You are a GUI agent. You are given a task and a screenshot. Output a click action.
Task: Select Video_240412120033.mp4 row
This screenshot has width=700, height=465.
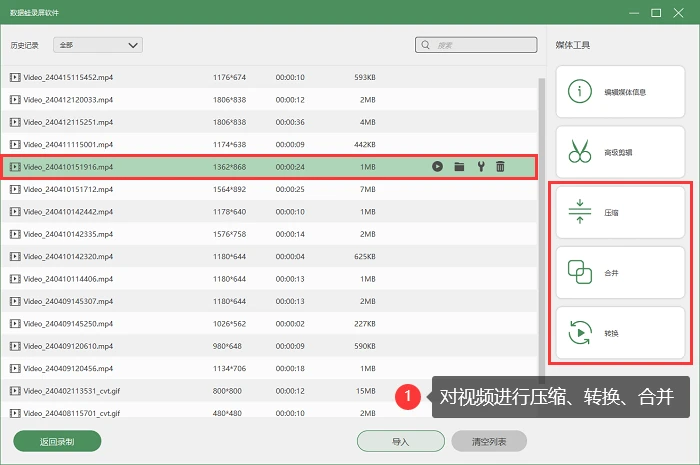pos(270,100)
